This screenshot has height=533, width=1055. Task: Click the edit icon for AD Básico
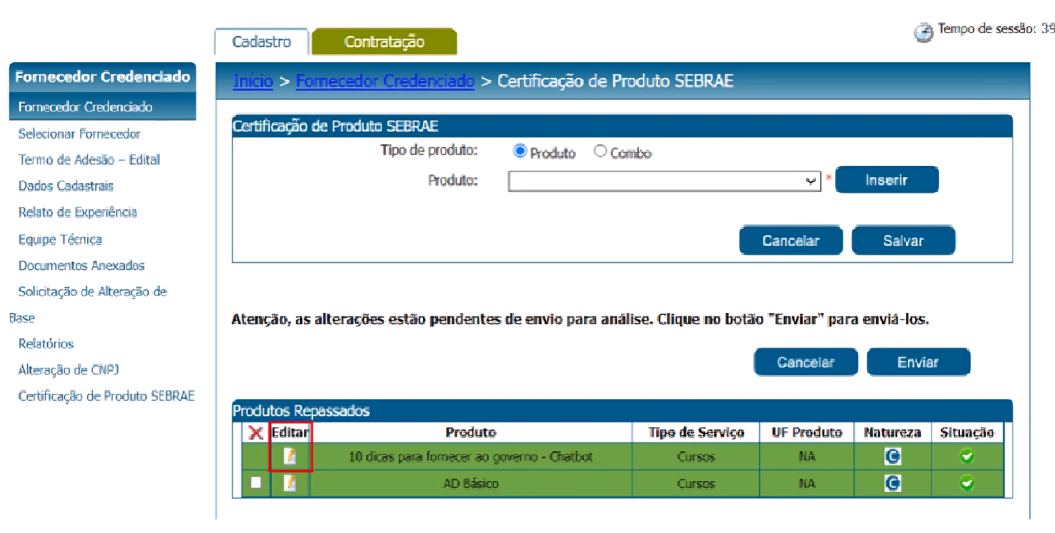click(x=290, y=483)
